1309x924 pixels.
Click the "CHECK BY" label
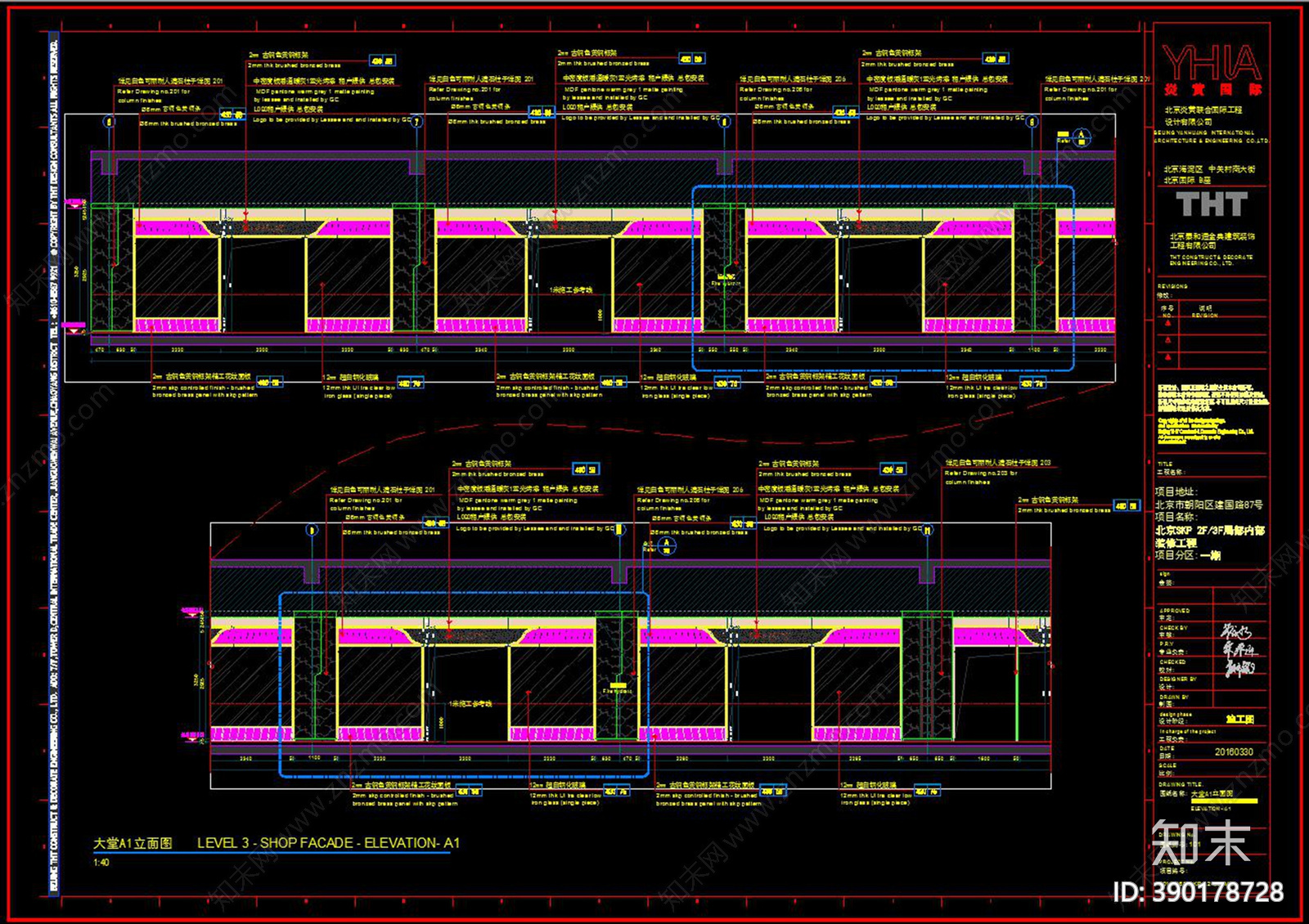(1173, 628)
